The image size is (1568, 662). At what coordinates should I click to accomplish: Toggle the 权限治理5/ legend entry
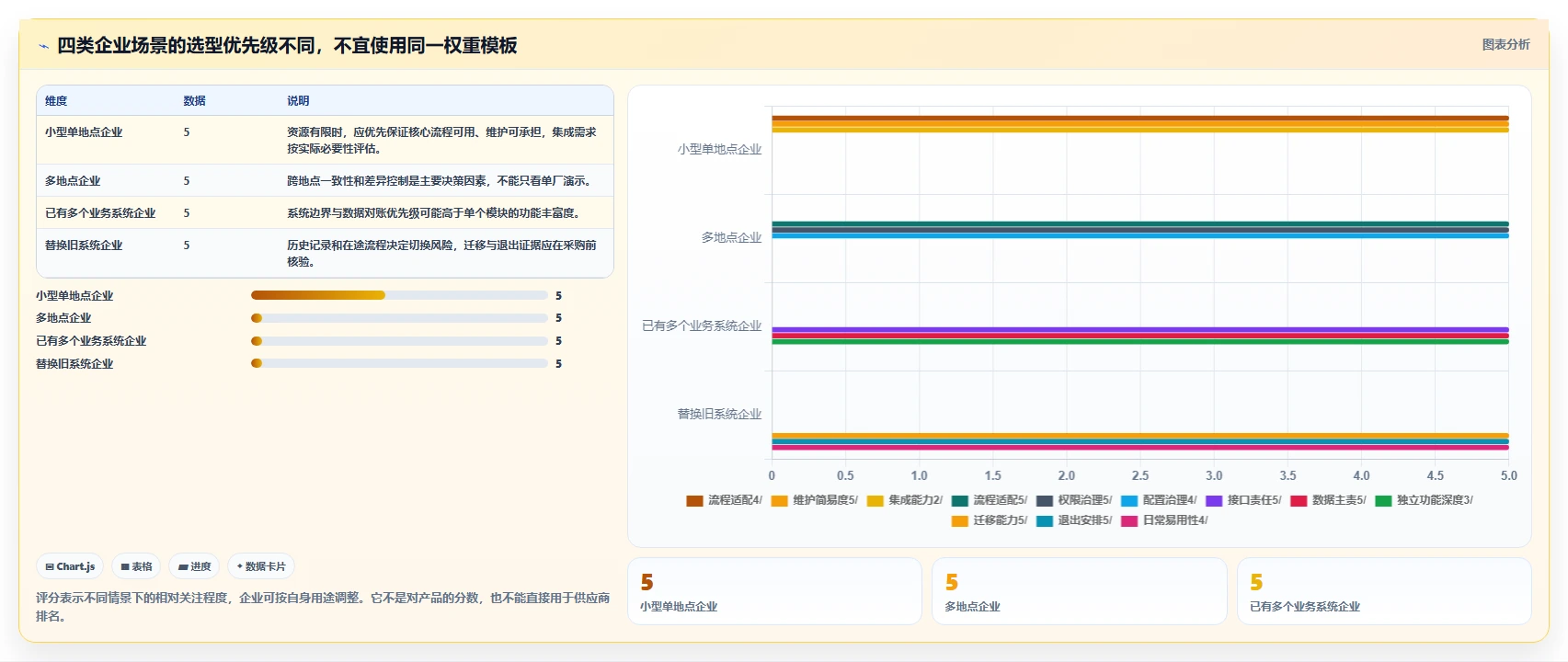pyautogui.click(x=1073, y=500)
